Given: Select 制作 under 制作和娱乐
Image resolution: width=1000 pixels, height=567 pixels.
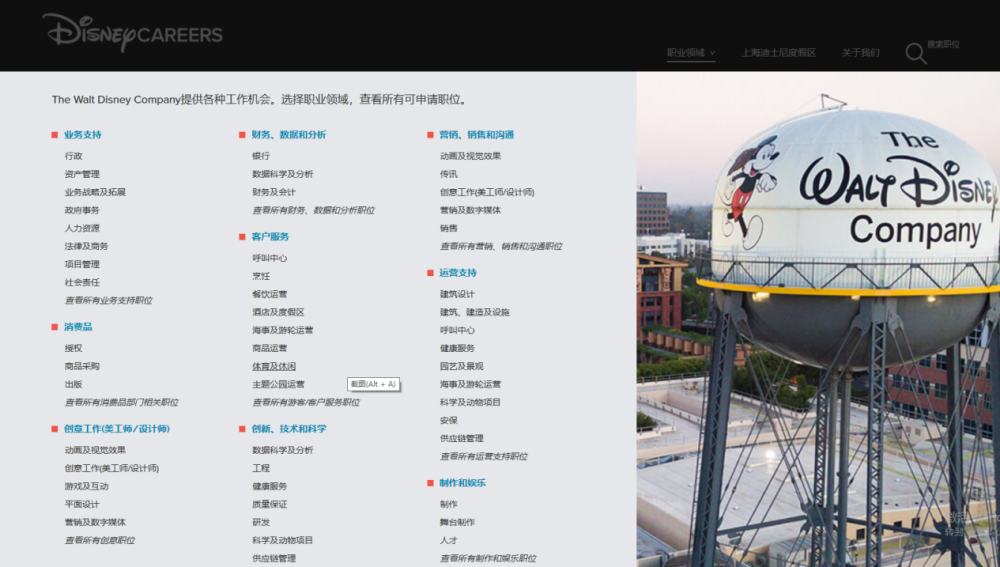Looking at the screenshot, I should click(x=448, y=504).
